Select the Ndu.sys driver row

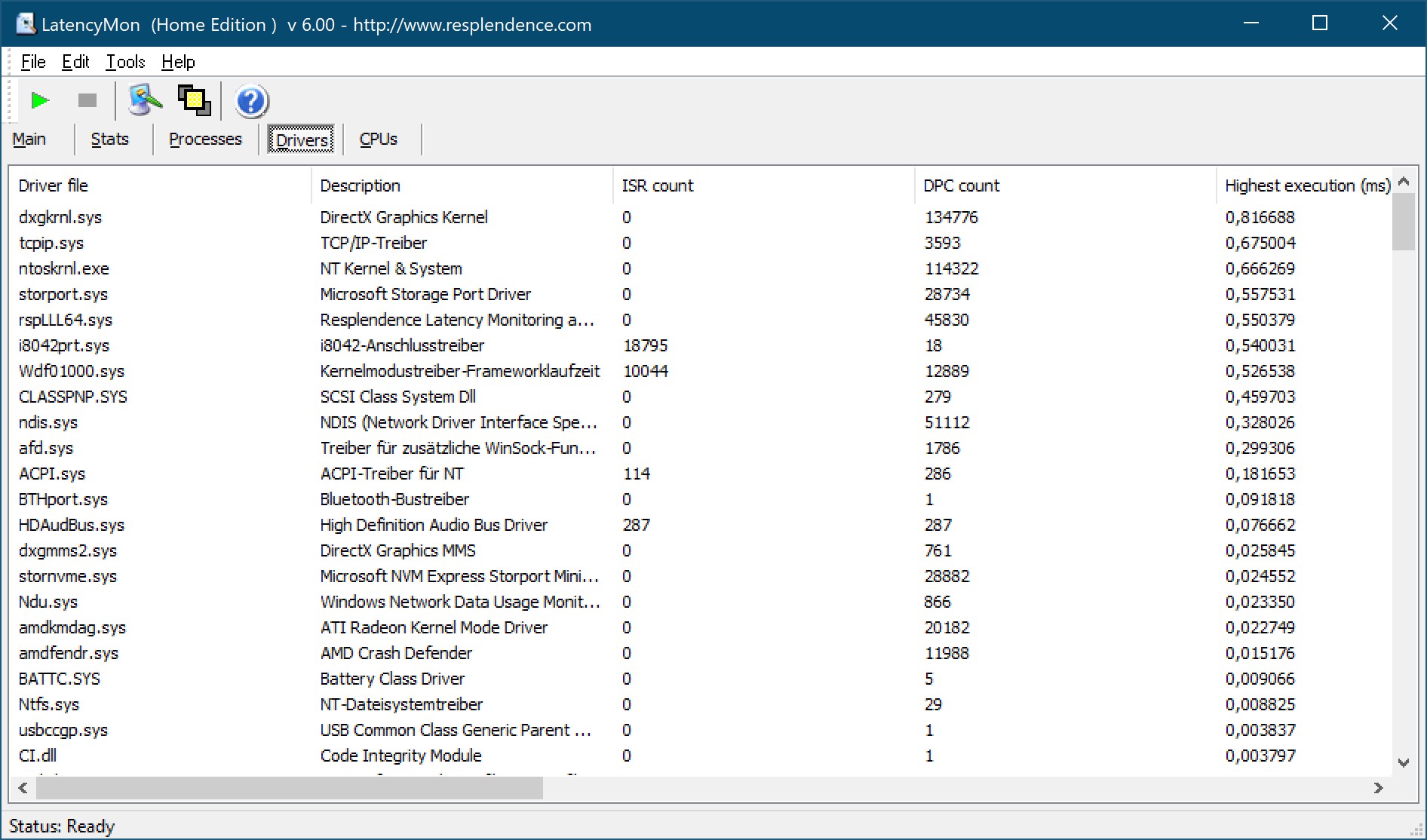pos(701,602)
